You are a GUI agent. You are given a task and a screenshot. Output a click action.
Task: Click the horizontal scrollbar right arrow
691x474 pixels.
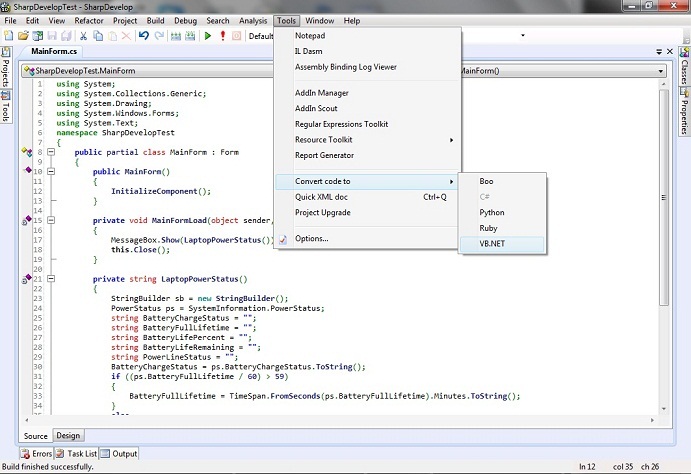pyautogui.click(x=652, y=421)
